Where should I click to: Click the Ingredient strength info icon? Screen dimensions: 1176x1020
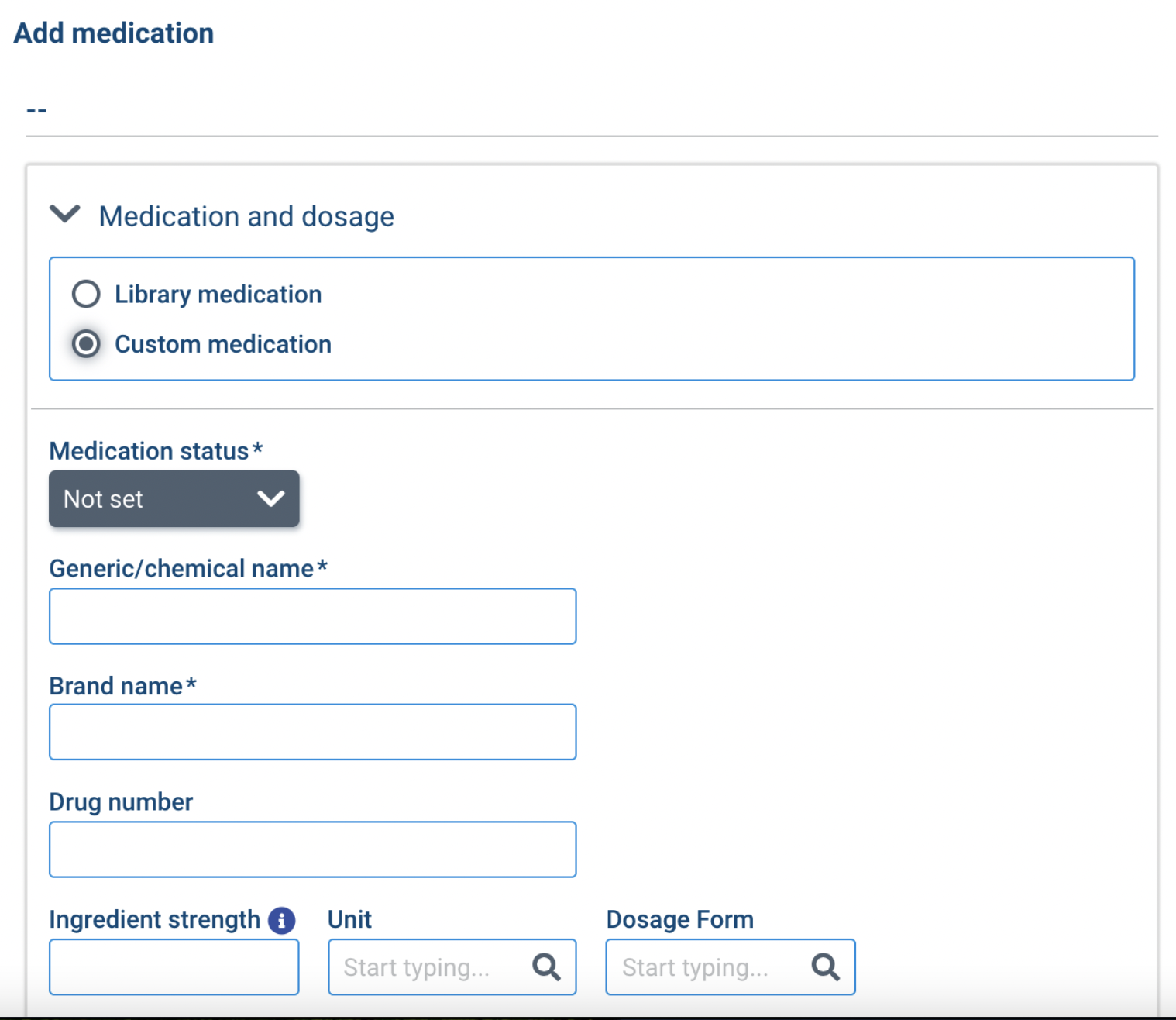pyautogui.click(x=281, y=920)
